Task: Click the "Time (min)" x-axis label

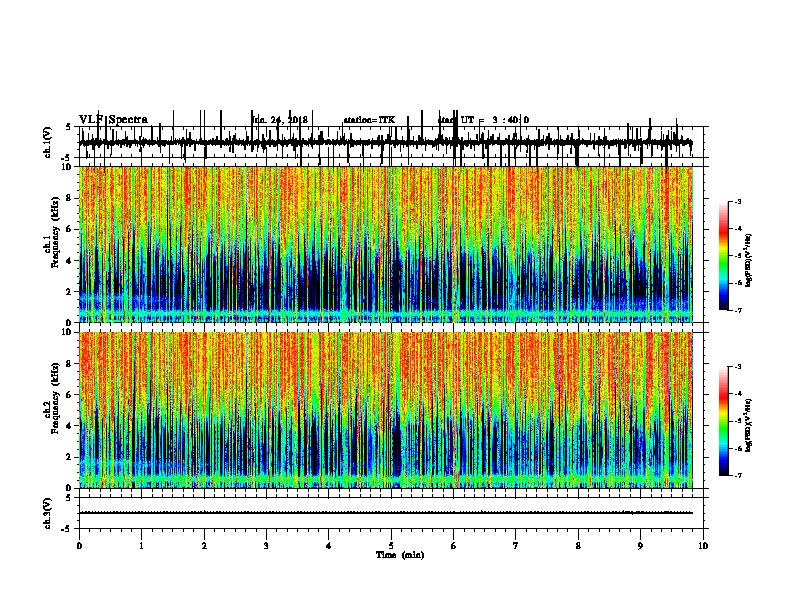Action: [400, 555]
